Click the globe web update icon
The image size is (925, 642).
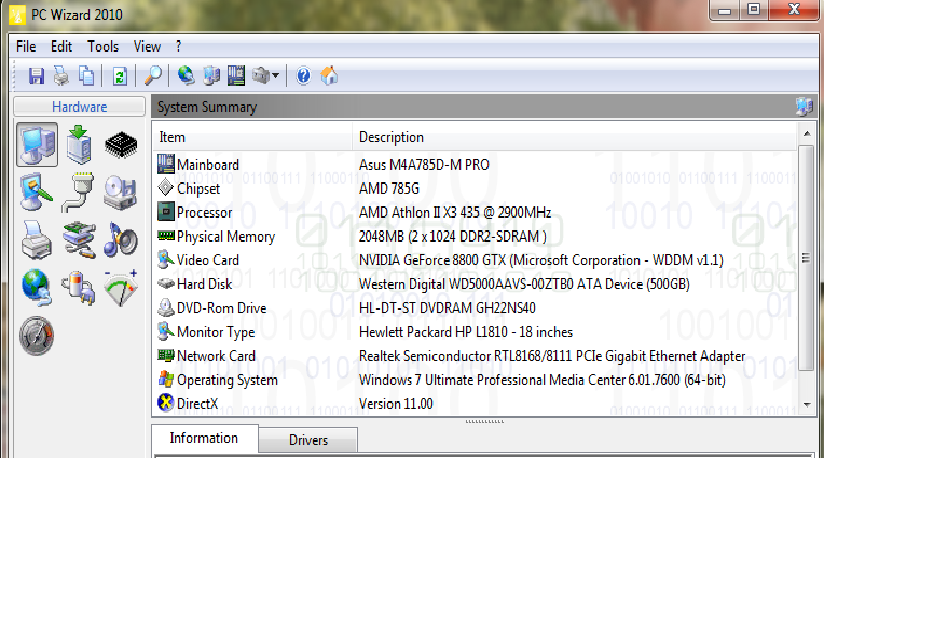186,76
